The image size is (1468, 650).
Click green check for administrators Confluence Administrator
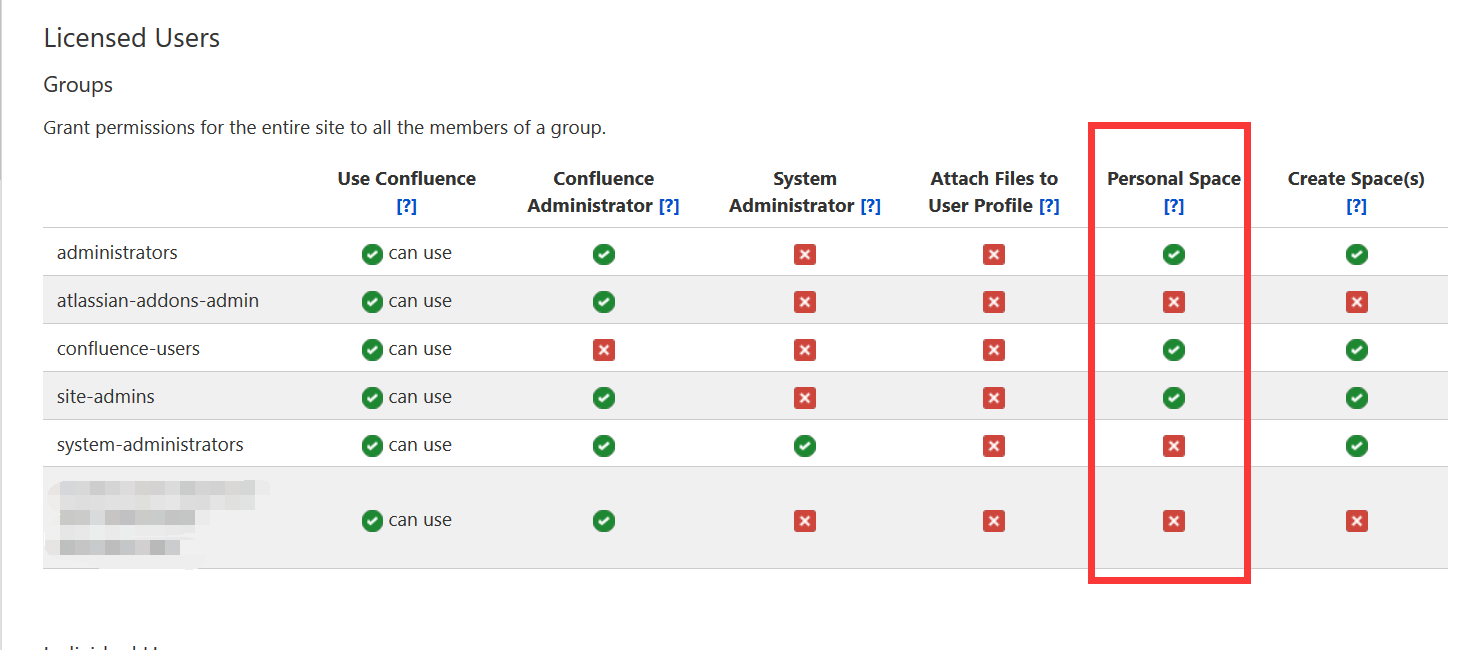pos(604,254)
